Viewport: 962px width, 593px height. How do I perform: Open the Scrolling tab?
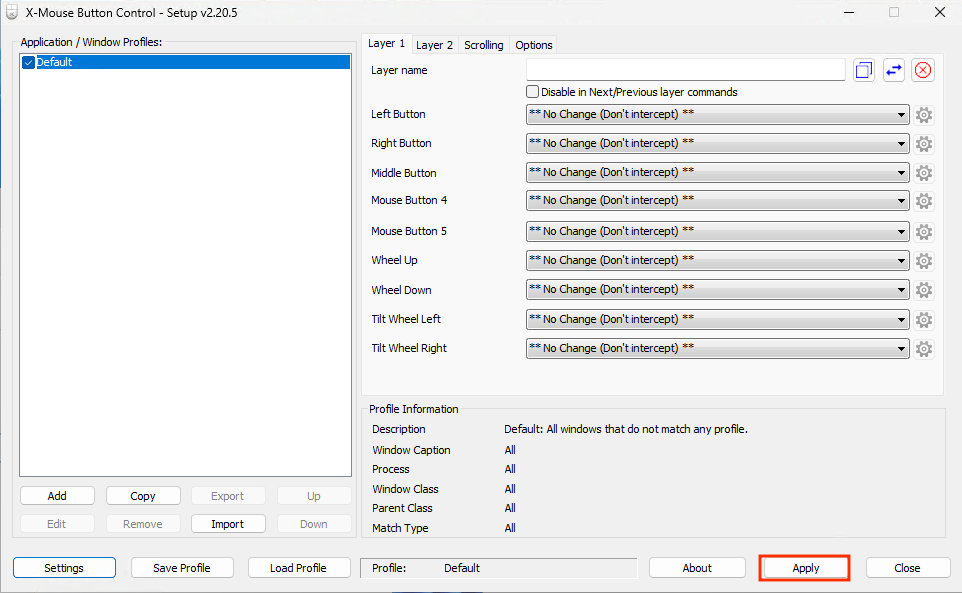[483, 45]
